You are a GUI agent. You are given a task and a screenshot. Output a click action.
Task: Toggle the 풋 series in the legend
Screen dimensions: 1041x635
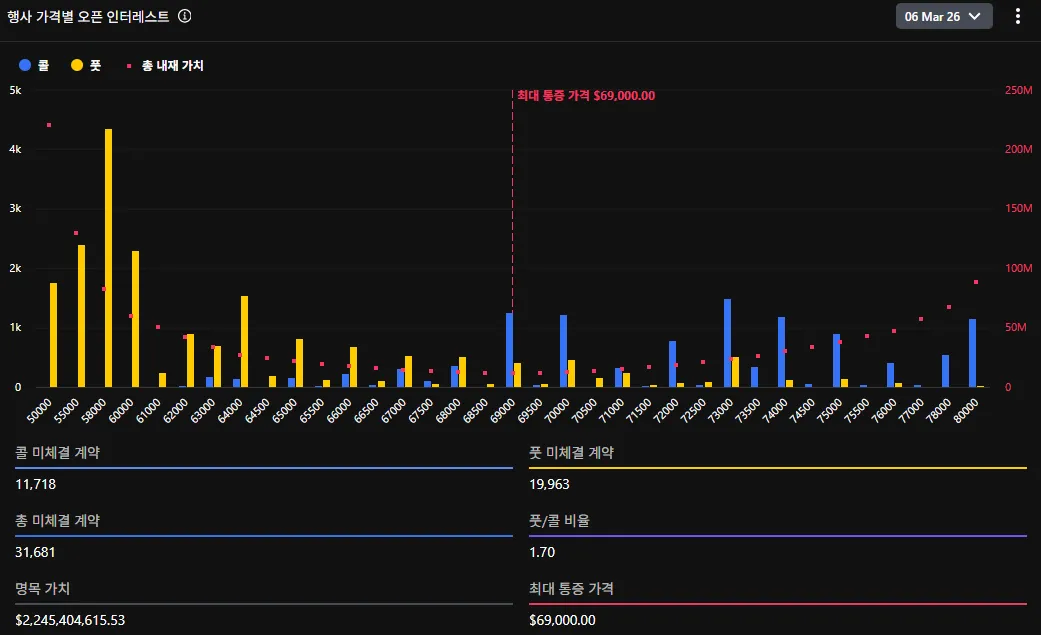86,65
